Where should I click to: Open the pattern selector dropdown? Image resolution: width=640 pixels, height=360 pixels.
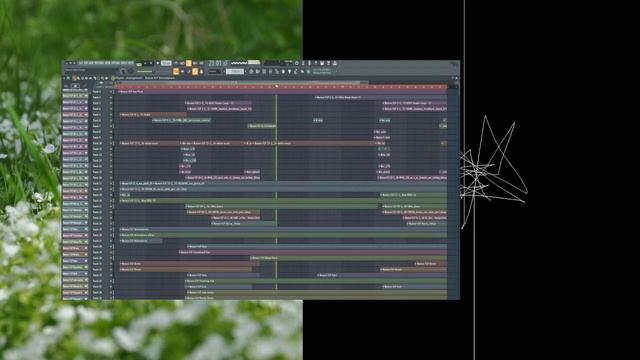235,71
